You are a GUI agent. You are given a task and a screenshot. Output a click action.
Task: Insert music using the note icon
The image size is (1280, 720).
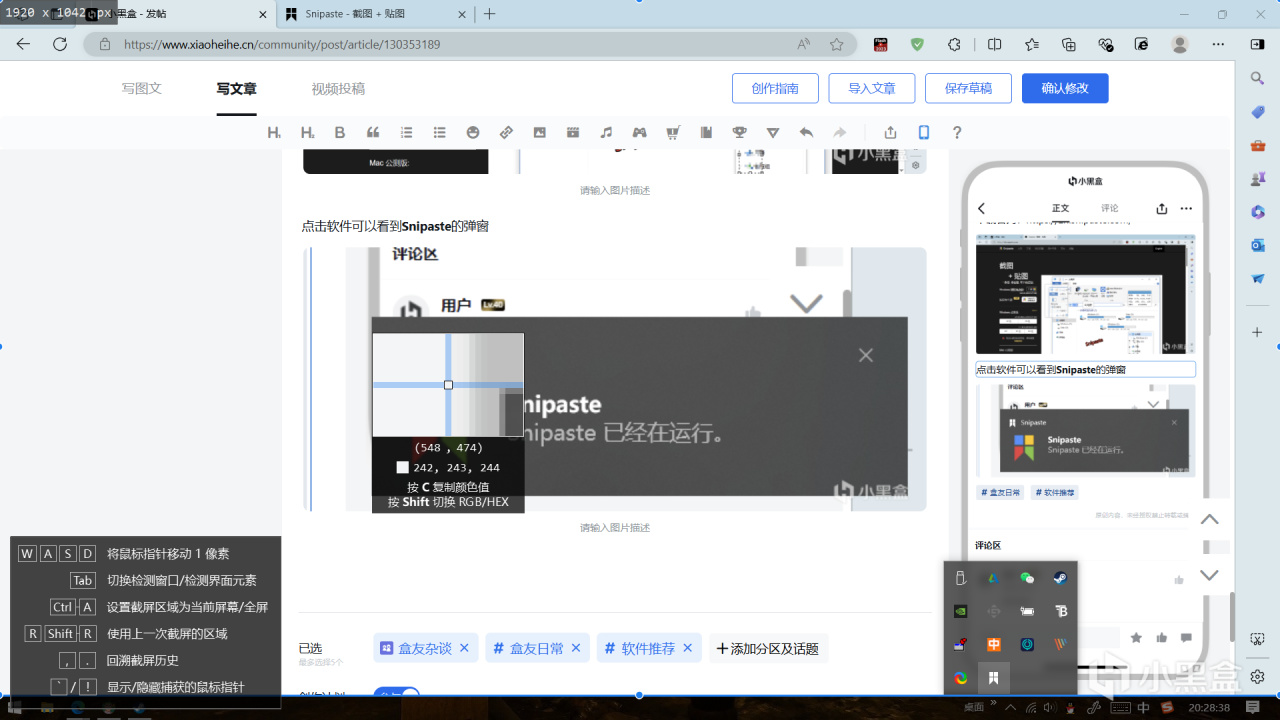pos(606,132)
